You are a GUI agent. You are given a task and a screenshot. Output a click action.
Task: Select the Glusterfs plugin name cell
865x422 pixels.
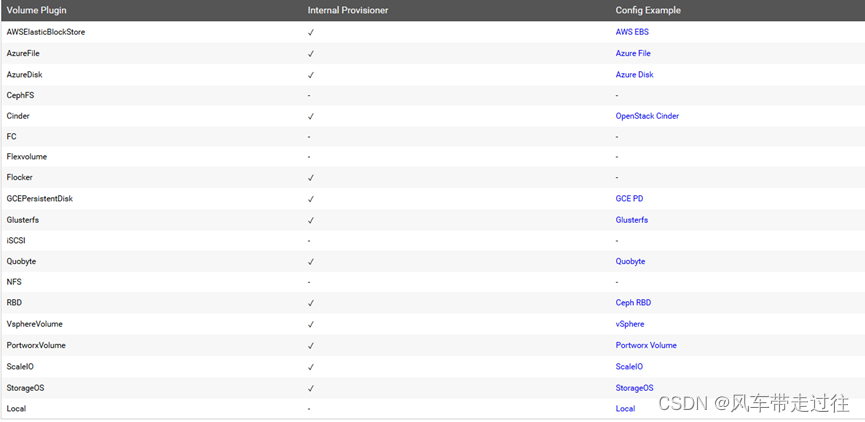pos(23,220)
